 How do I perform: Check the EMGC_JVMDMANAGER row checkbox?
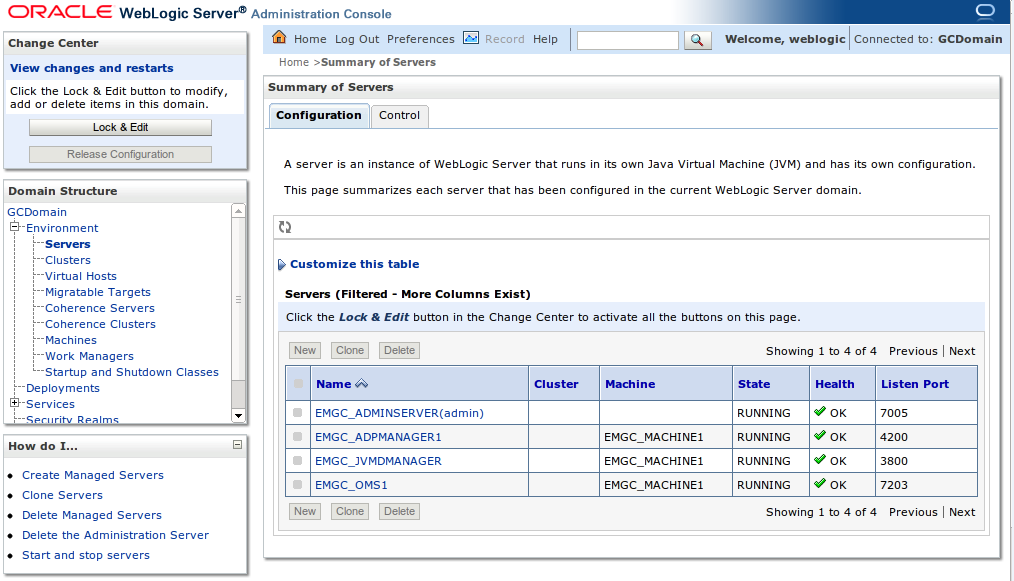click(x=297, y=460)
